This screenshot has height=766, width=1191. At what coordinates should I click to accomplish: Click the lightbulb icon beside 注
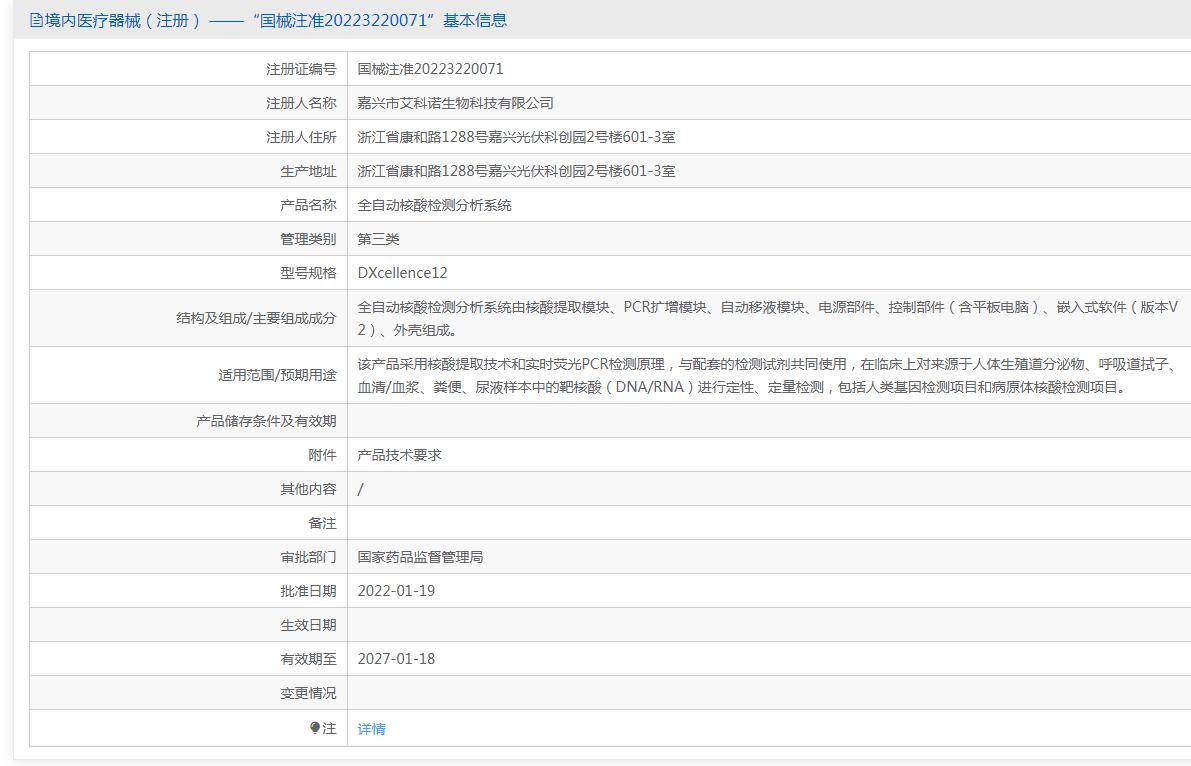315,728
